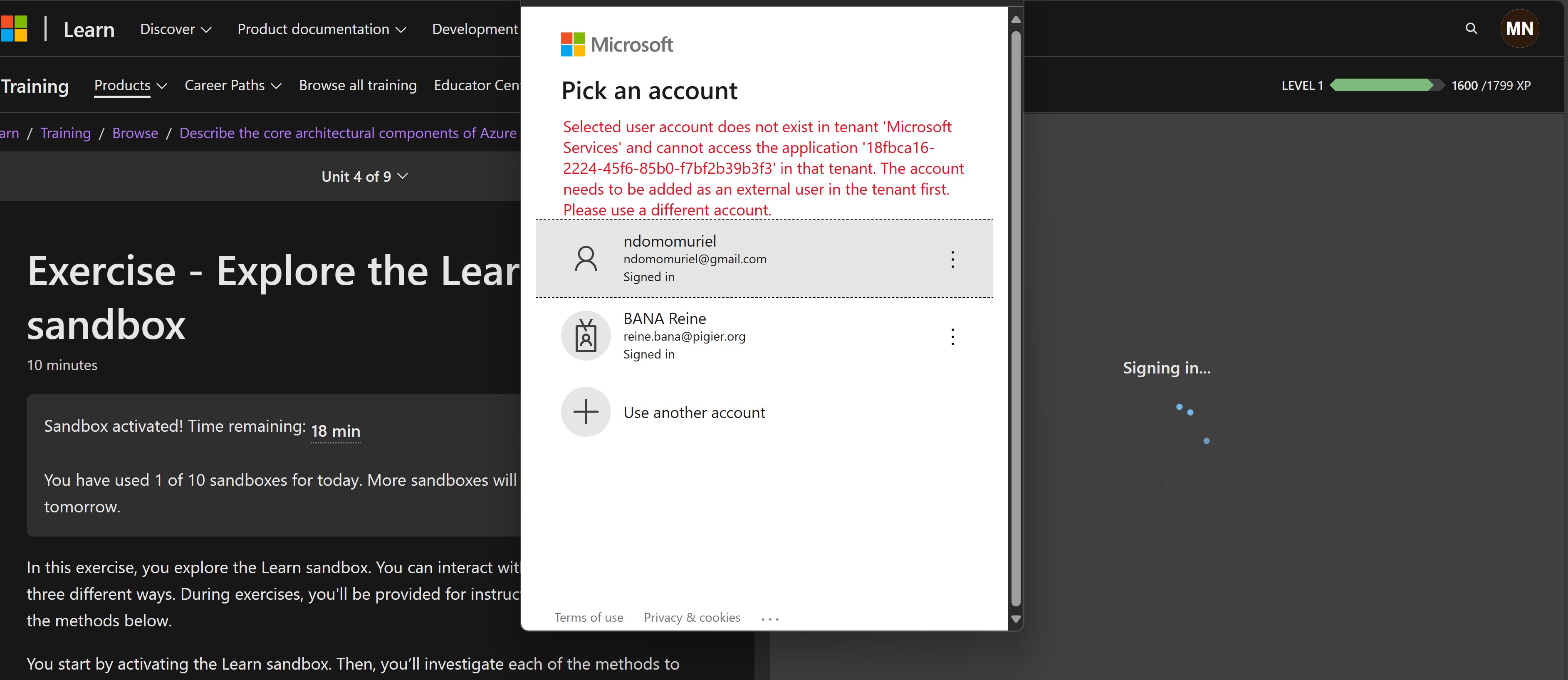Open Educator Center menu item
The width and height of the screenshot is (1568, 680).
[477, 85]
